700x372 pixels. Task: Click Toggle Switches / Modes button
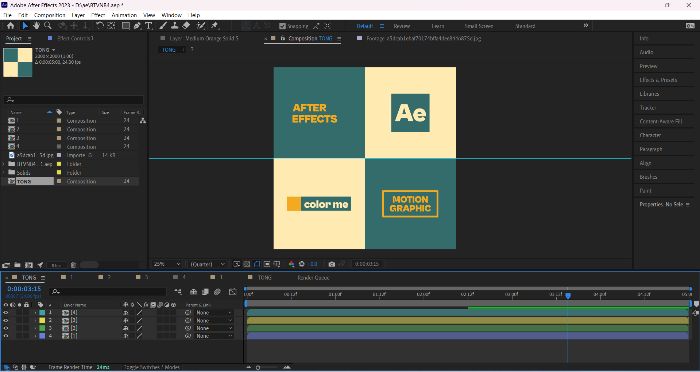click(152, 367)
